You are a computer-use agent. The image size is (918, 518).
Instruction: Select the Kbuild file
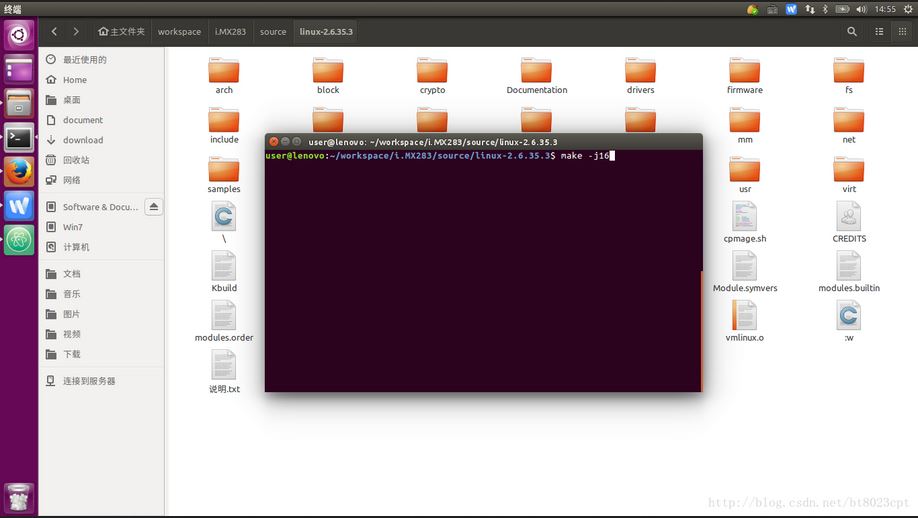tap(224, 272)
